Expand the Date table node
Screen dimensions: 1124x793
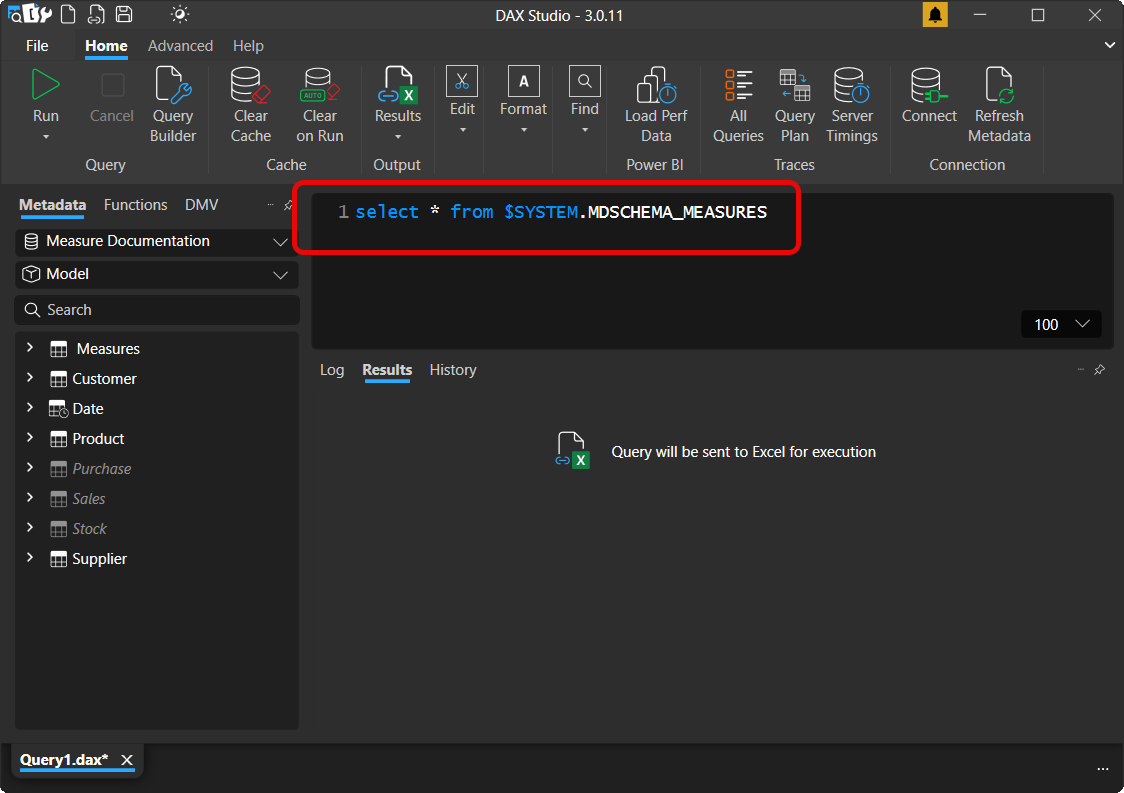[30, 408]
